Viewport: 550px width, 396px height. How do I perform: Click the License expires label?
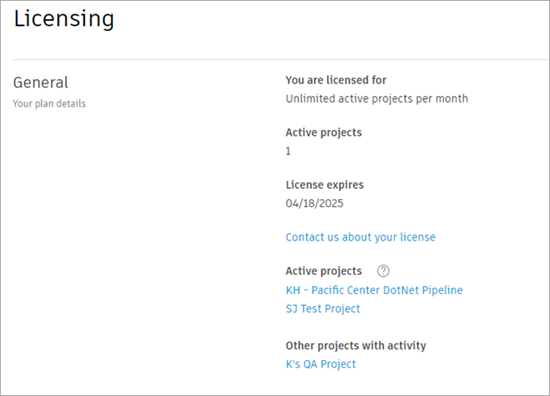click(324, 185)
